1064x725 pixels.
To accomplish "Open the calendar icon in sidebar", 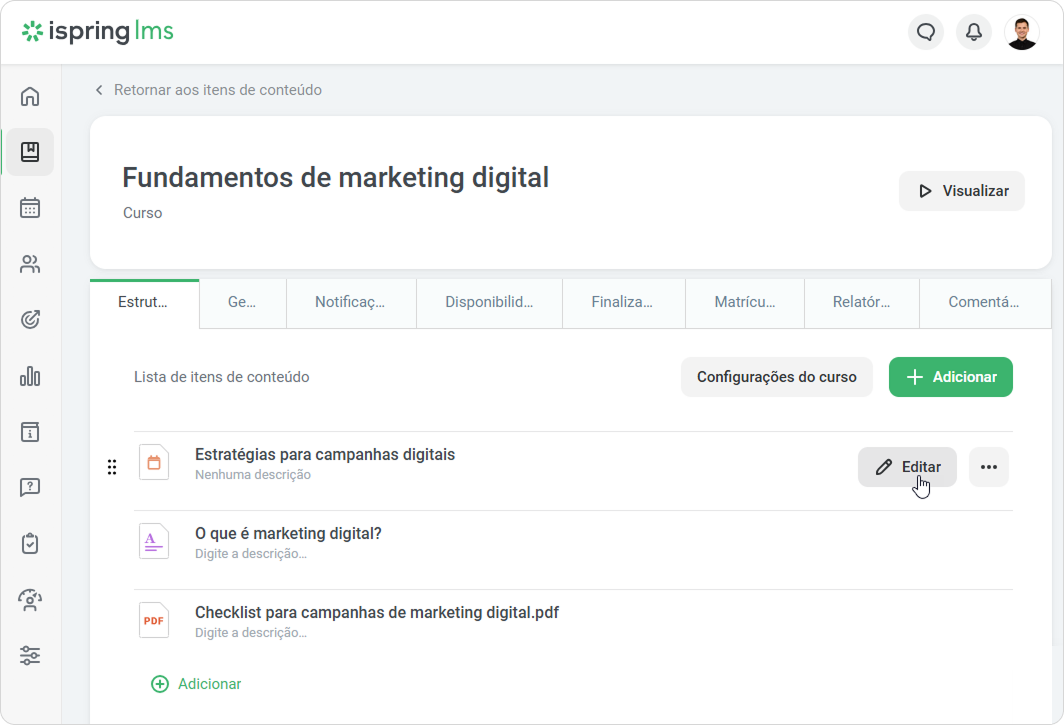I will (30, 208).
